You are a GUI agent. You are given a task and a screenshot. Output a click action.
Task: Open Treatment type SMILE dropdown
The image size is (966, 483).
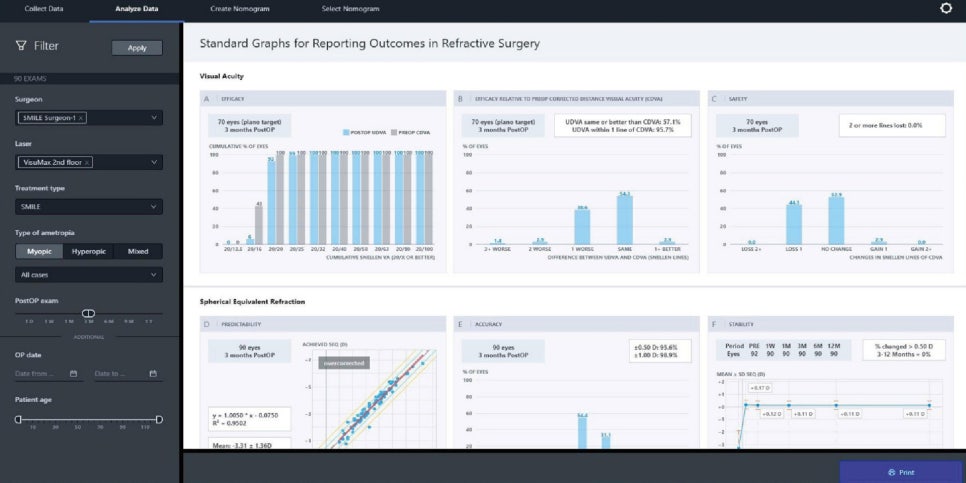pos(89,207)
